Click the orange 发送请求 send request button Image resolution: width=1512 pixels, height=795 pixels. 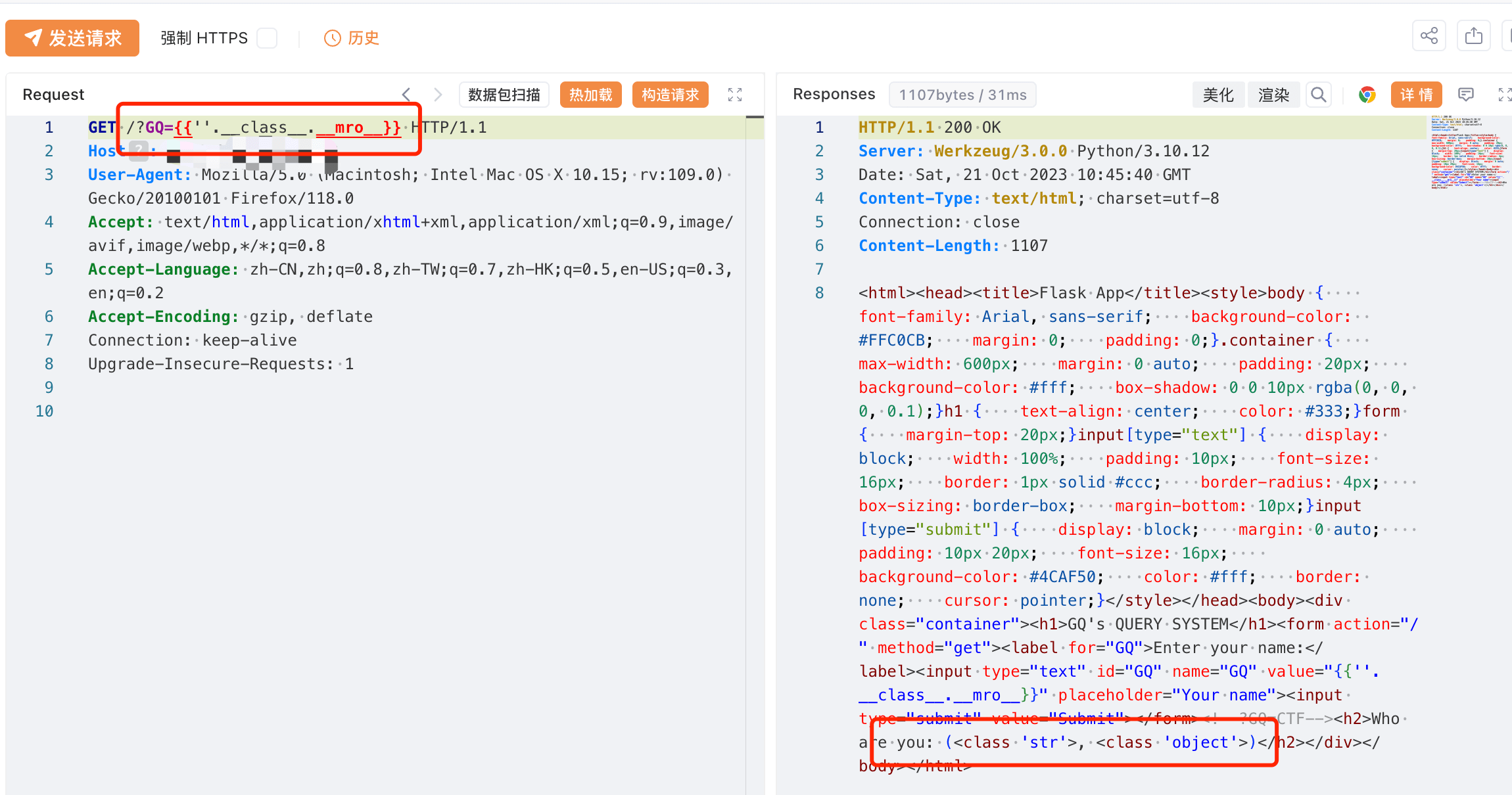click(72, 38)
